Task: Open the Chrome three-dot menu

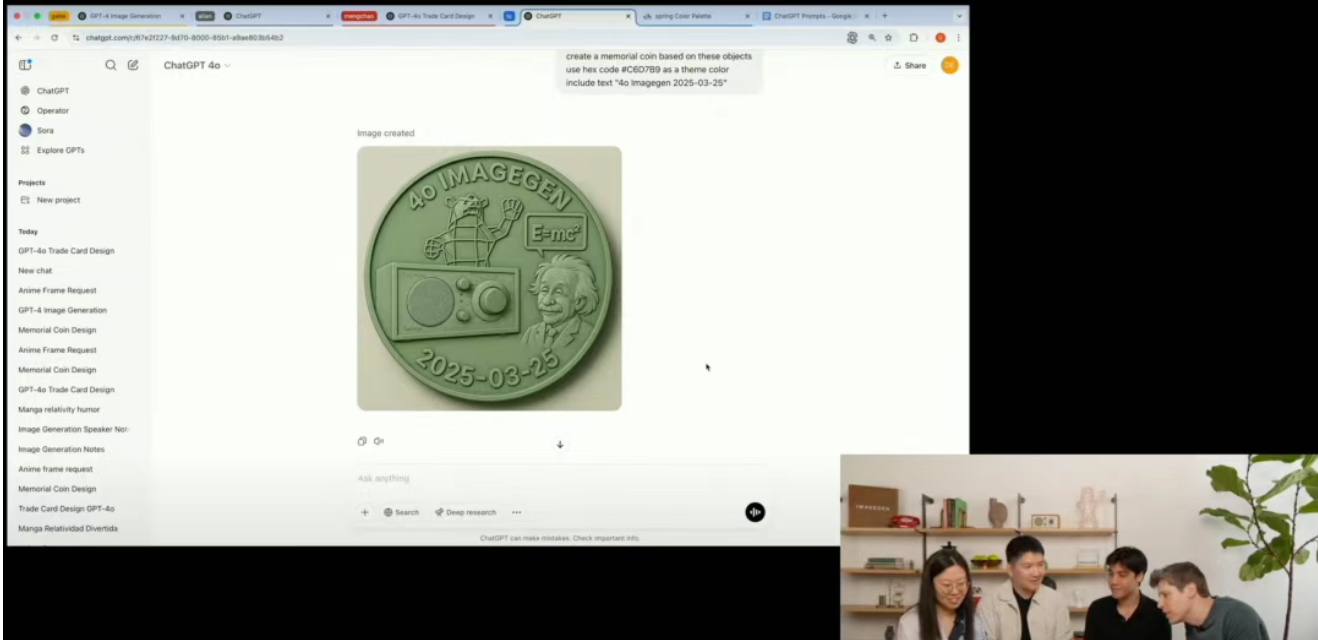Action: 958,37
